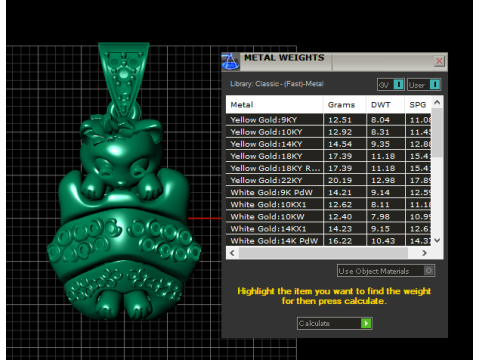Screen dimensions: 480x360
Task: Click the 10.43 DWT value
Action: pos(383,241)
